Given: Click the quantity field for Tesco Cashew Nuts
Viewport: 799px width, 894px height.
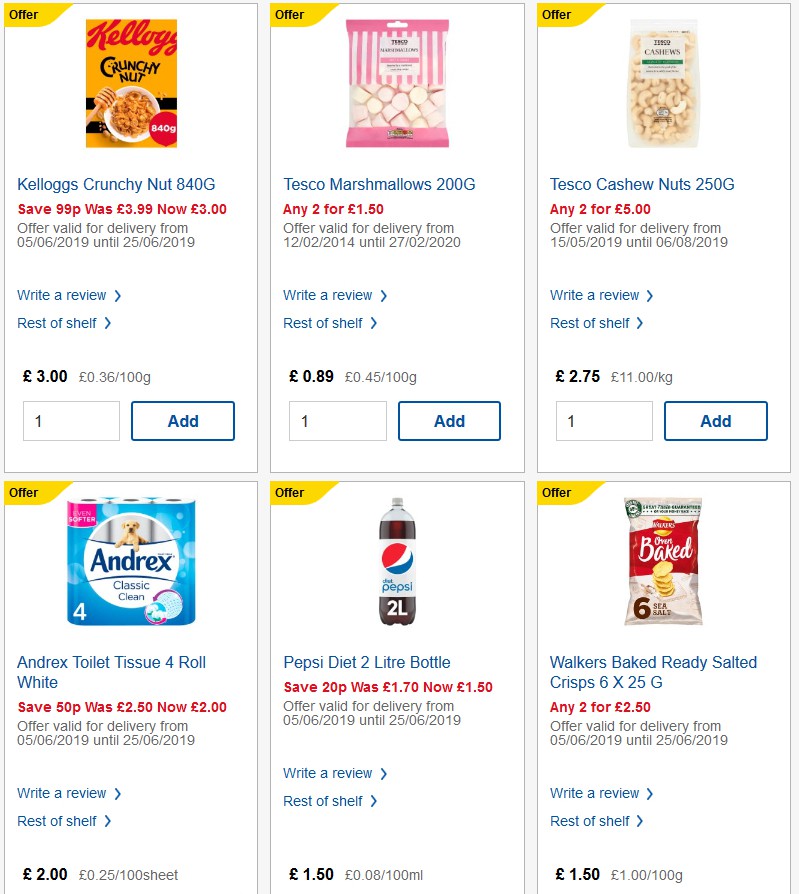Looking at the screenshot, I should [604, 420].
